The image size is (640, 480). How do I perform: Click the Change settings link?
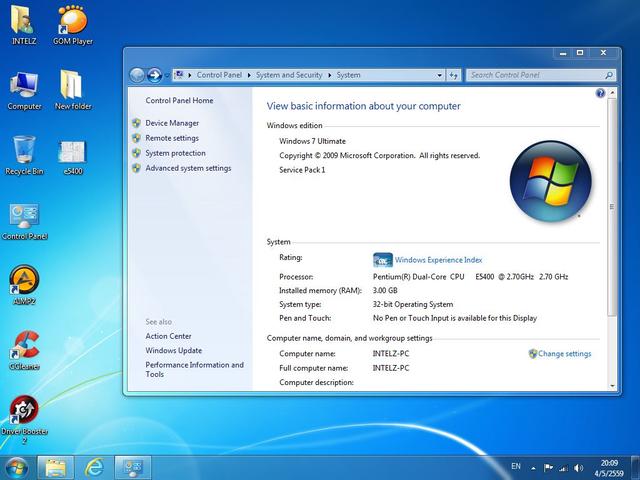564,354
